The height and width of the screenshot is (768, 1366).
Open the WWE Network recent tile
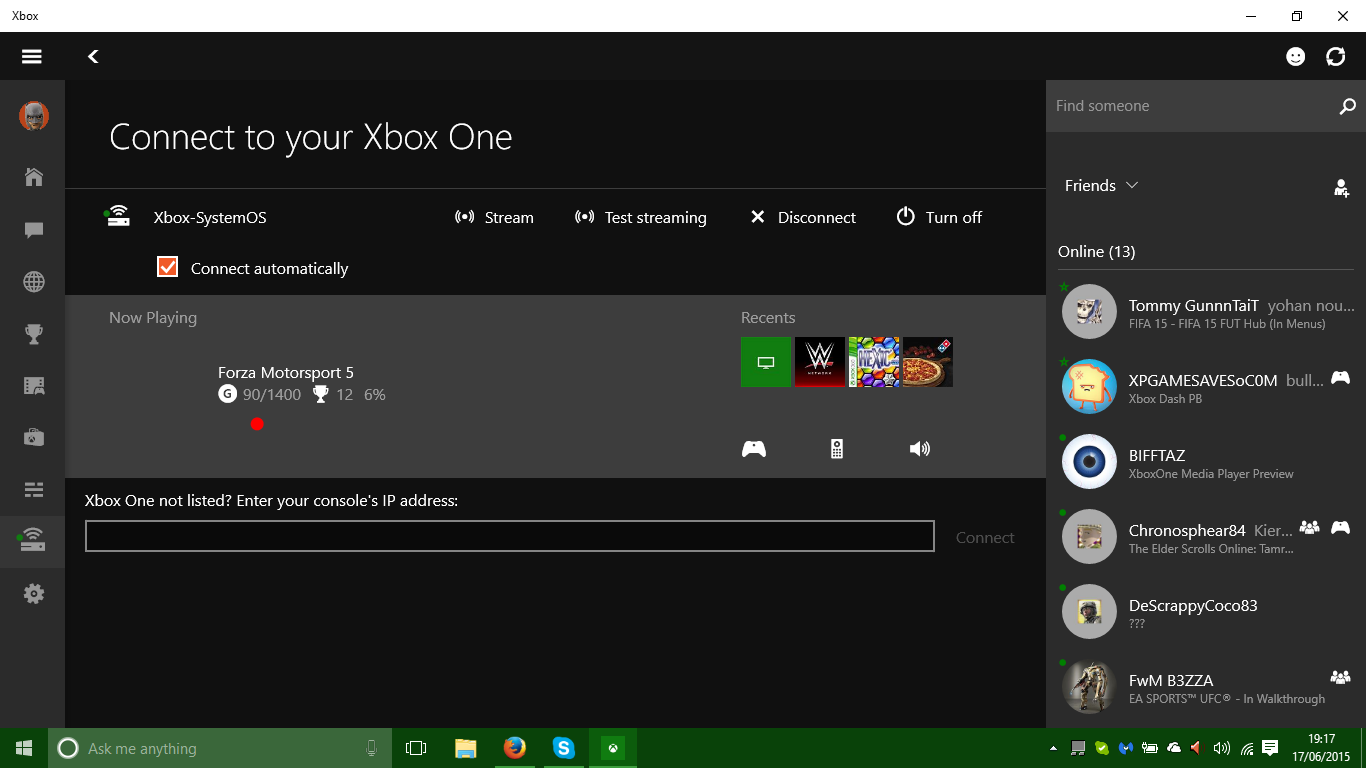[820, 362]
